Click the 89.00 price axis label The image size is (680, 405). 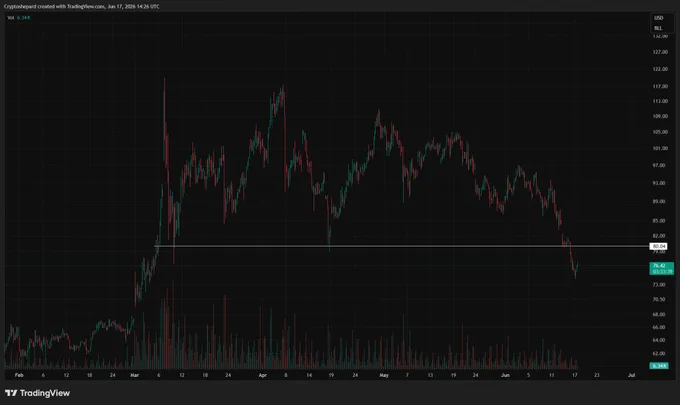tap(659, 202)
